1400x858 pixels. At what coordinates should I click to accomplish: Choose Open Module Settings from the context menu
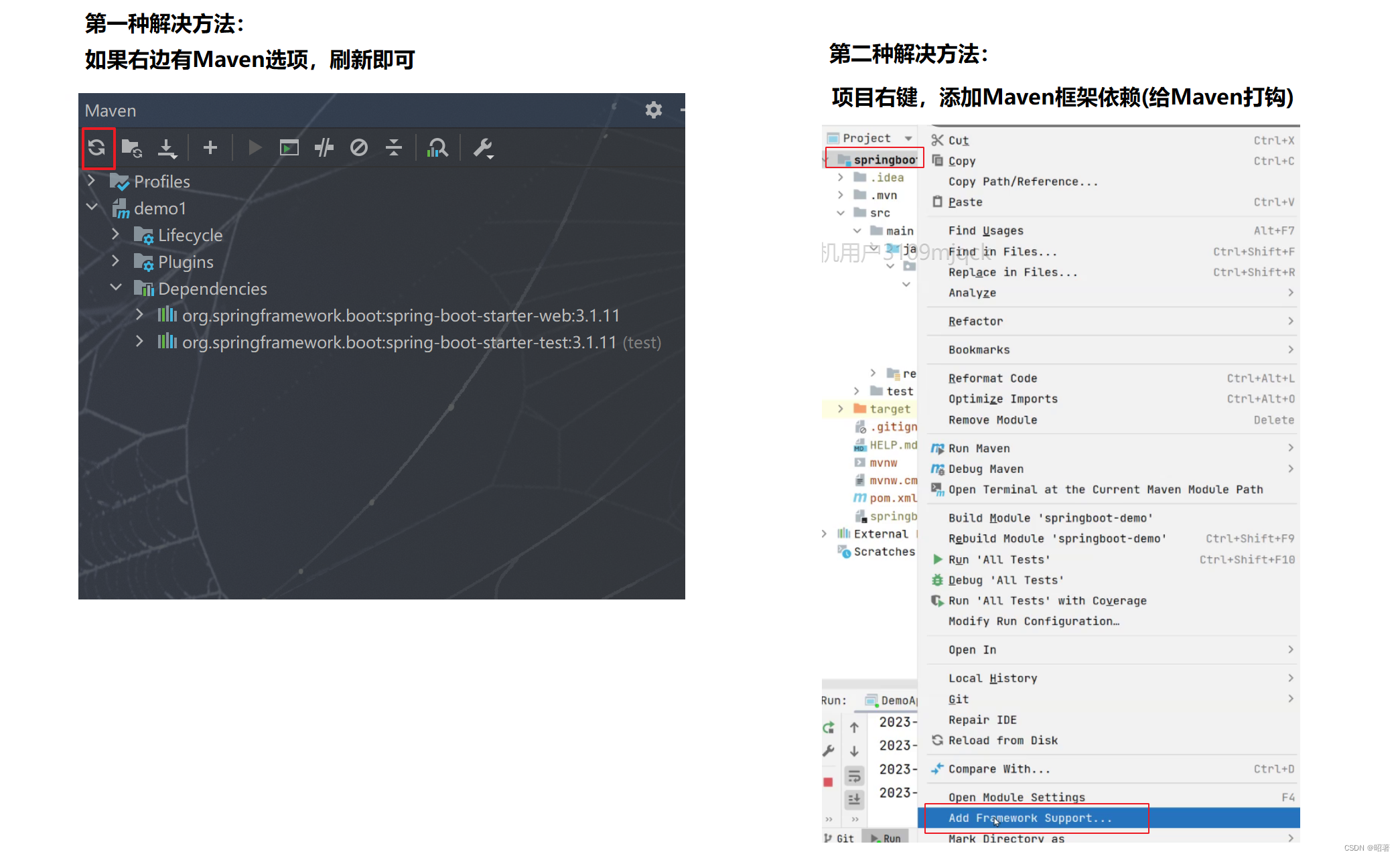coord(1016,797)
